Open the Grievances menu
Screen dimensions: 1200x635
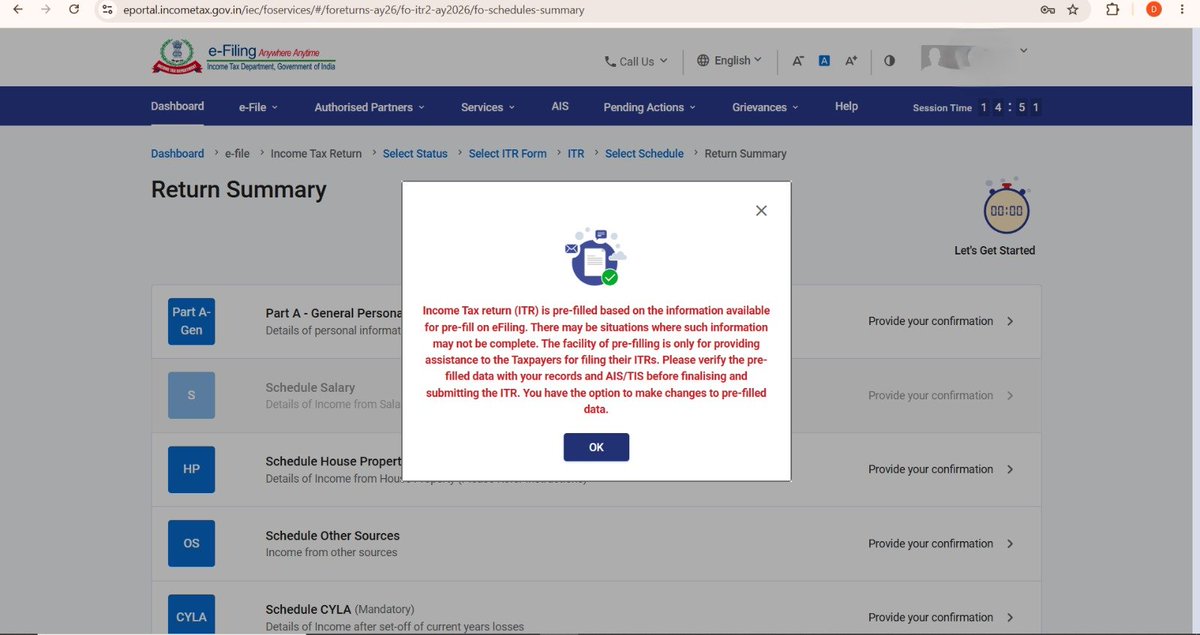(x=765, y=107)
